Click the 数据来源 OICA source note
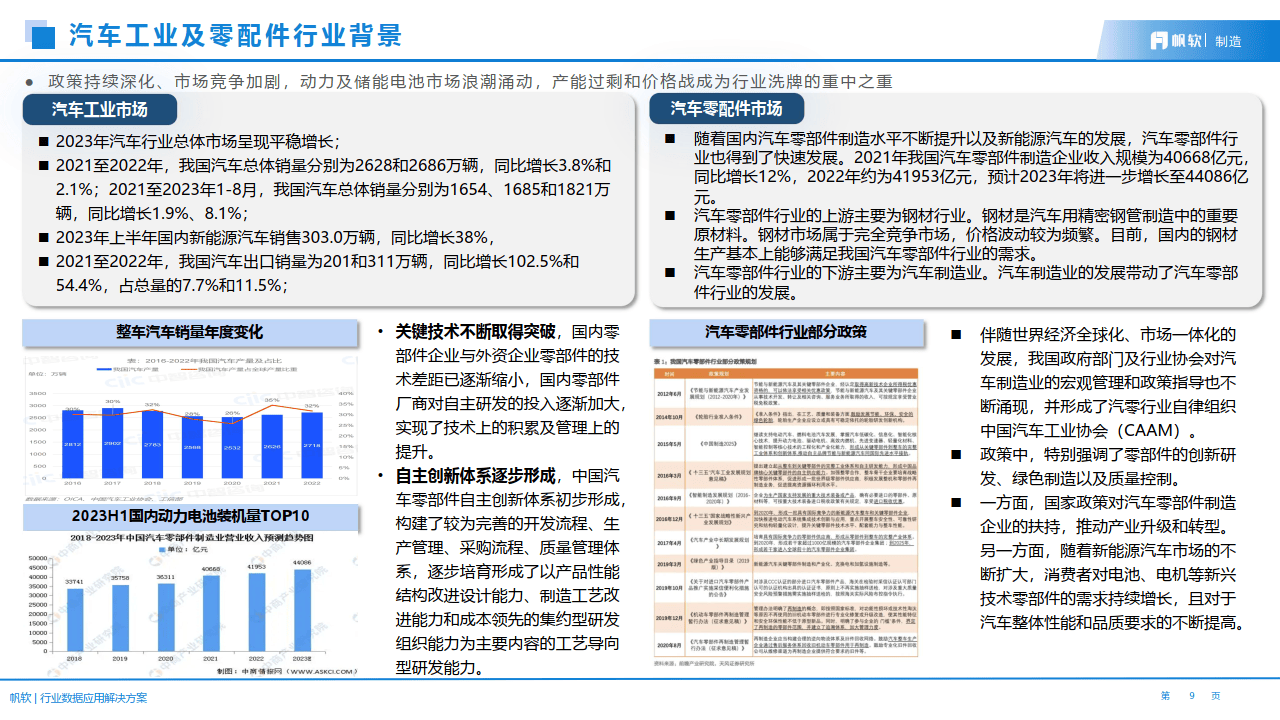Screen dimensions: 1280x720 tap(104, 498)
